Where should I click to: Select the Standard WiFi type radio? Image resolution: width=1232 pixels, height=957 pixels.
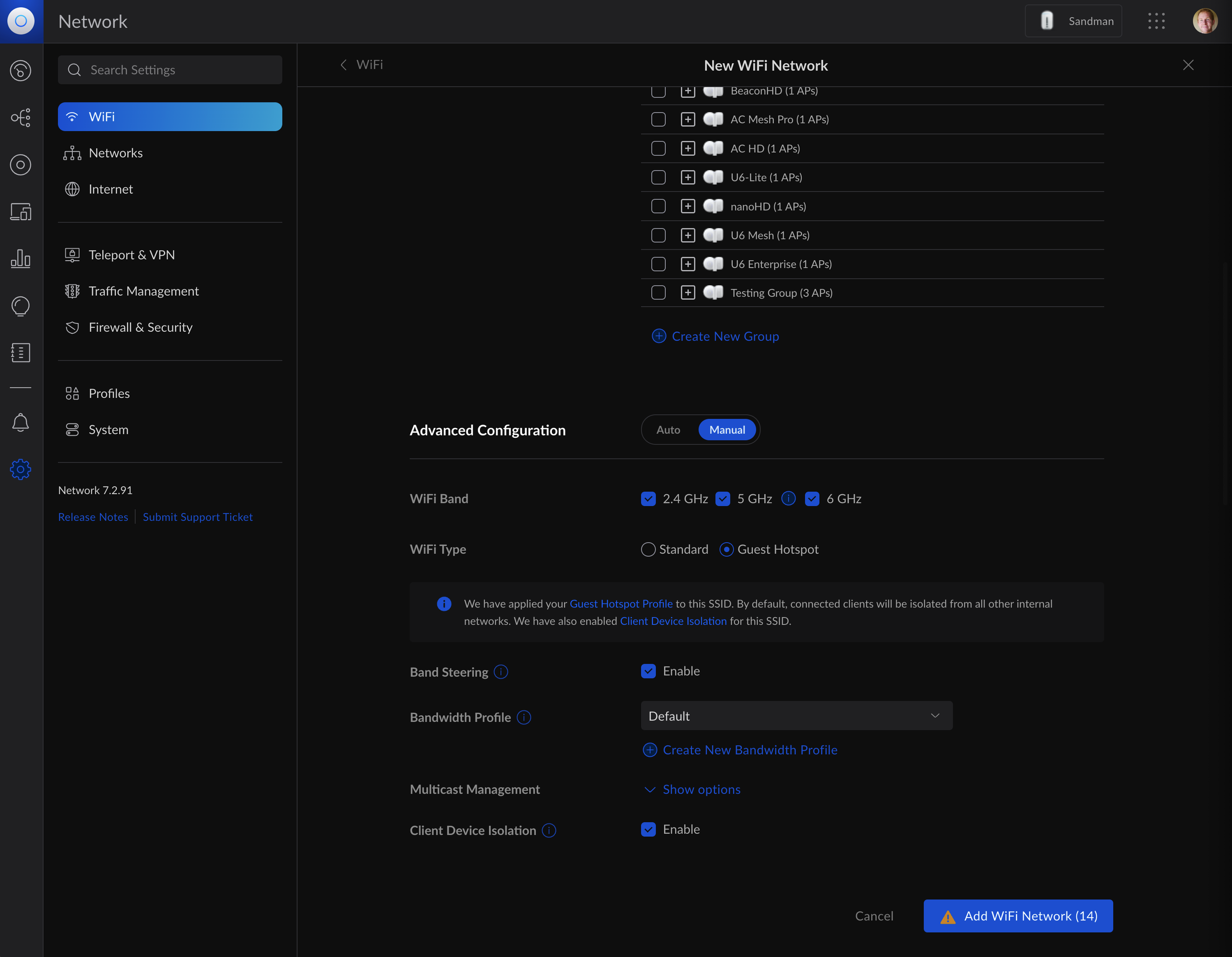(648, 550)
